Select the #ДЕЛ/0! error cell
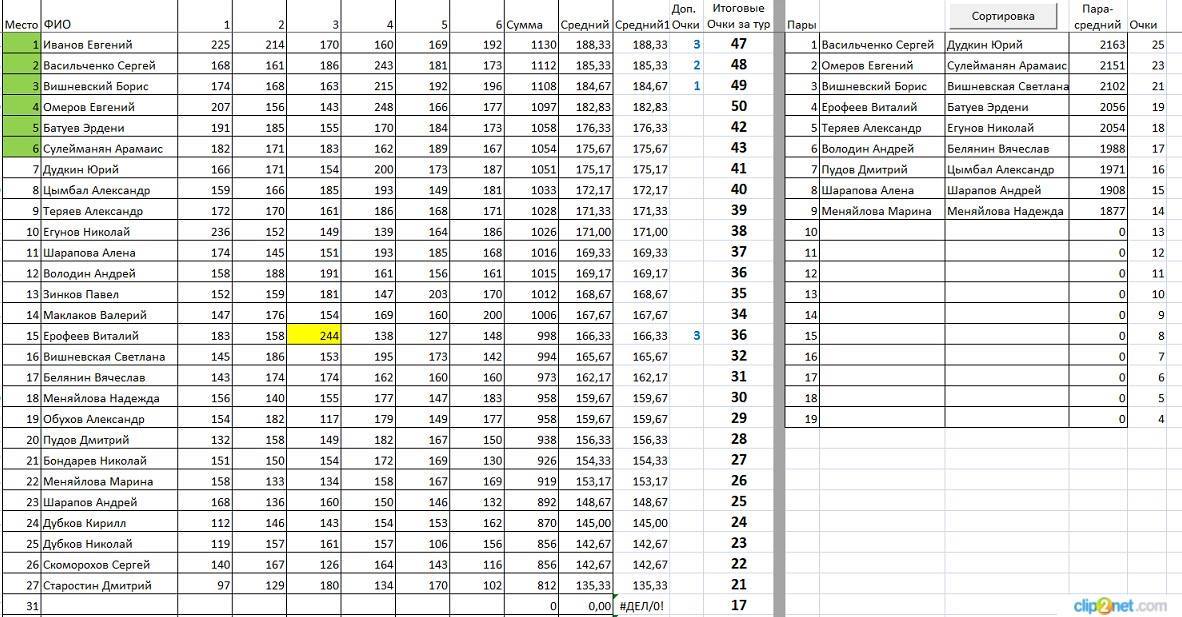 tap(641, 606)
